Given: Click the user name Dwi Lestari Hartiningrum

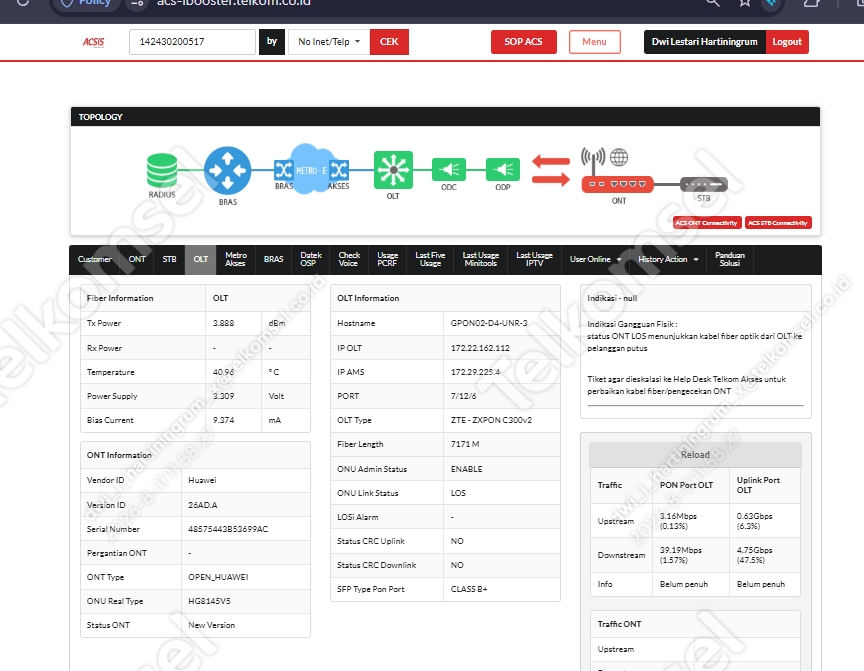Looking at the screenshot, I should 704,42.
